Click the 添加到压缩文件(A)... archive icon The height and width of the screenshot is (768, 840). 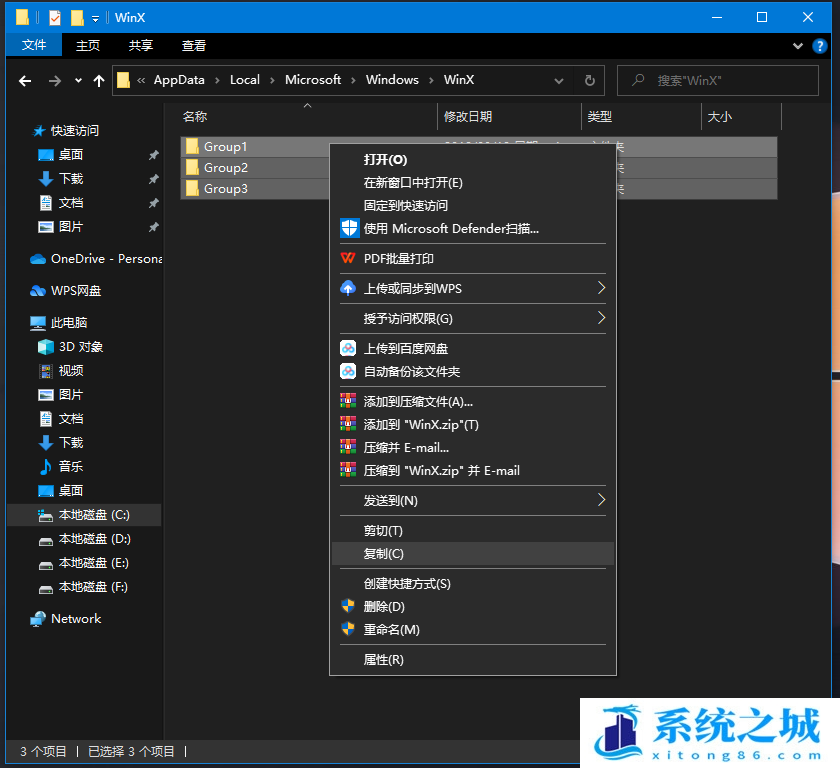pos(348,401)
